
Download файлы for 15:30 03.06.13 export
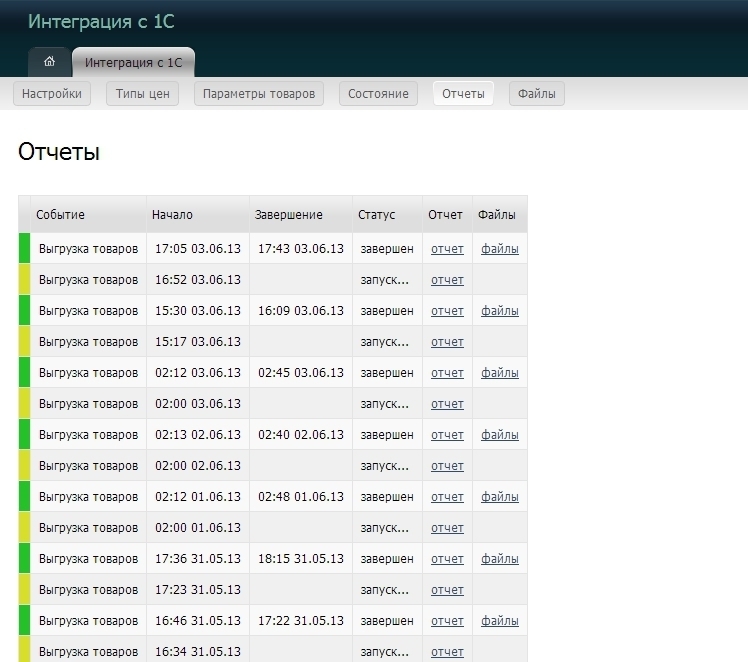click(x=500, y=310)
